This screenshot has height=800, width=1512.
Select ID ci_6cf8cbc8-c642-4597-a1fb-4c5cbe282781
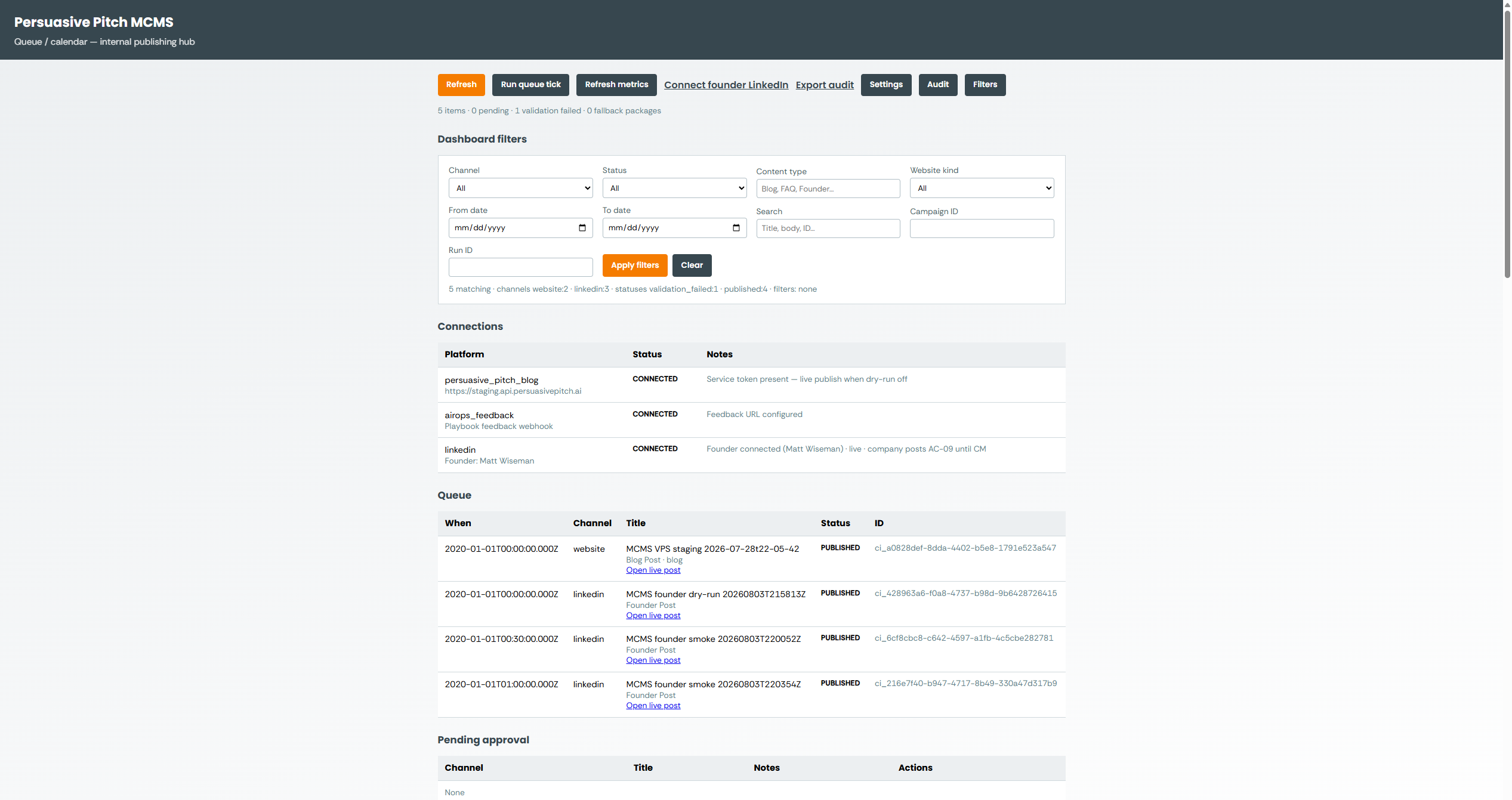(x=964, y=638)
